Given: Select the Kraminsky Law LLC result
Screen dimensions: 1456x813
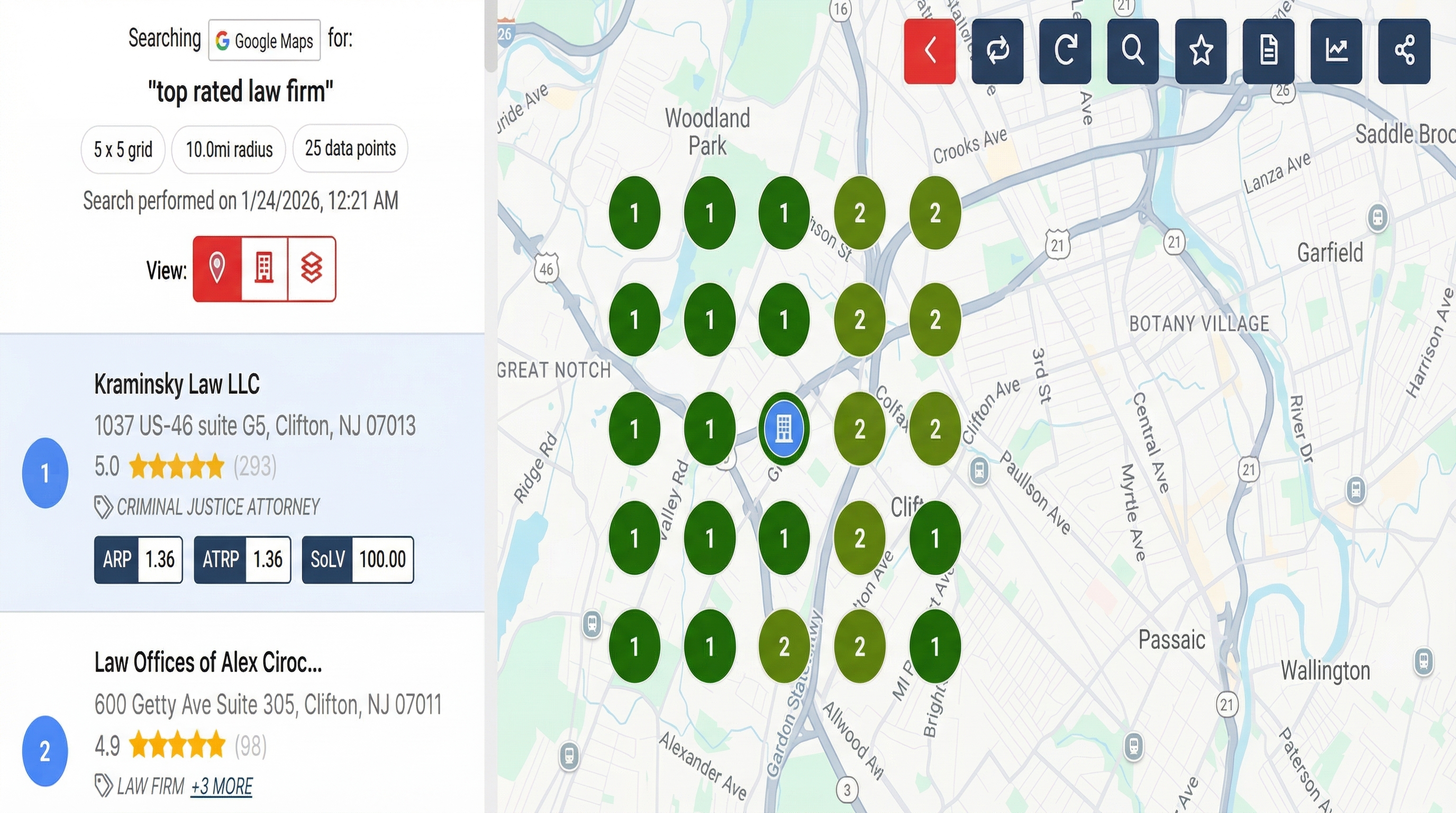Looking at the screenshot, I should (x=177, y=384).
